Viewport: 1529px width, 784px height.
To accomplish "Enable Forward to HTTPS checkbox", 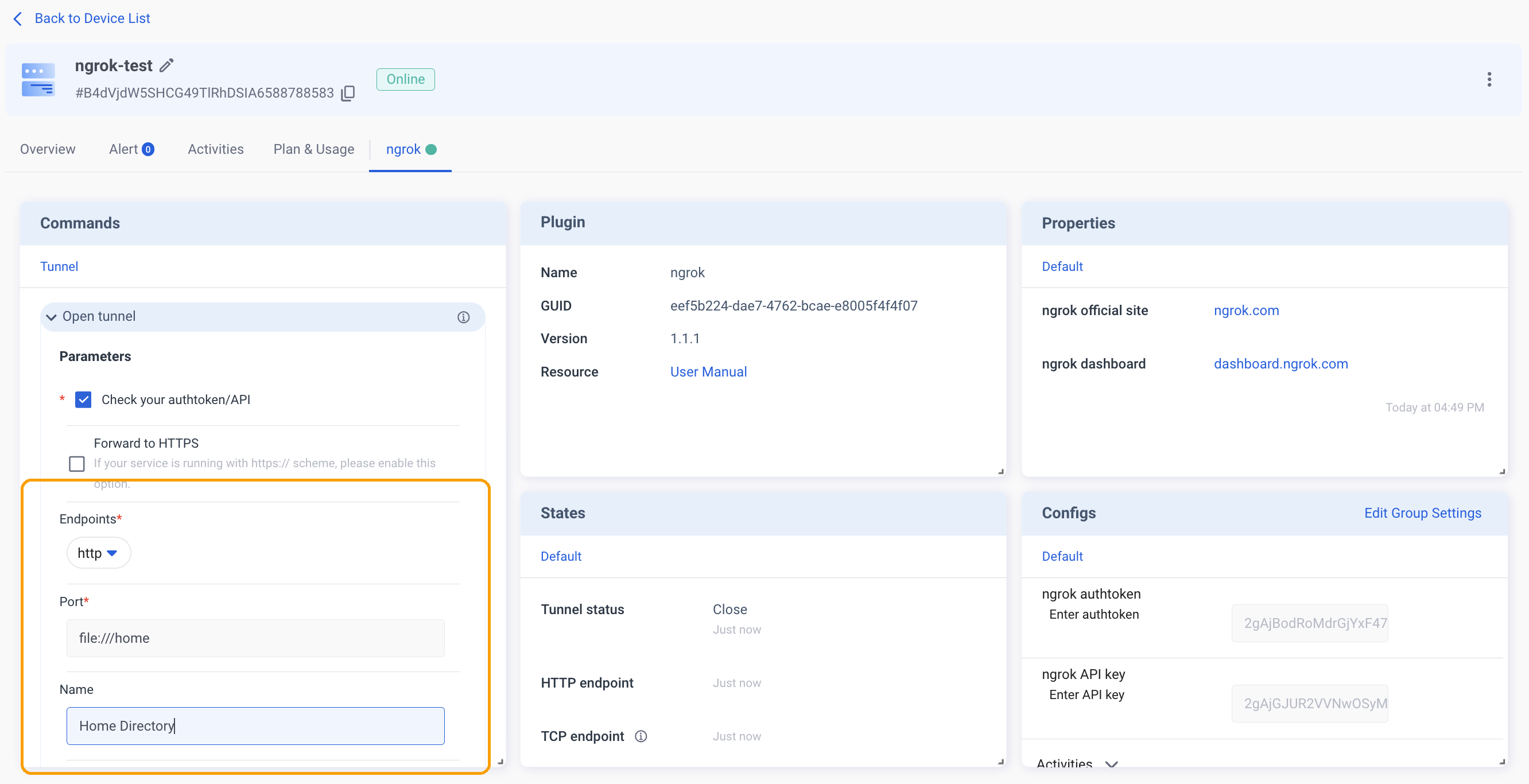I will point(76,464).
